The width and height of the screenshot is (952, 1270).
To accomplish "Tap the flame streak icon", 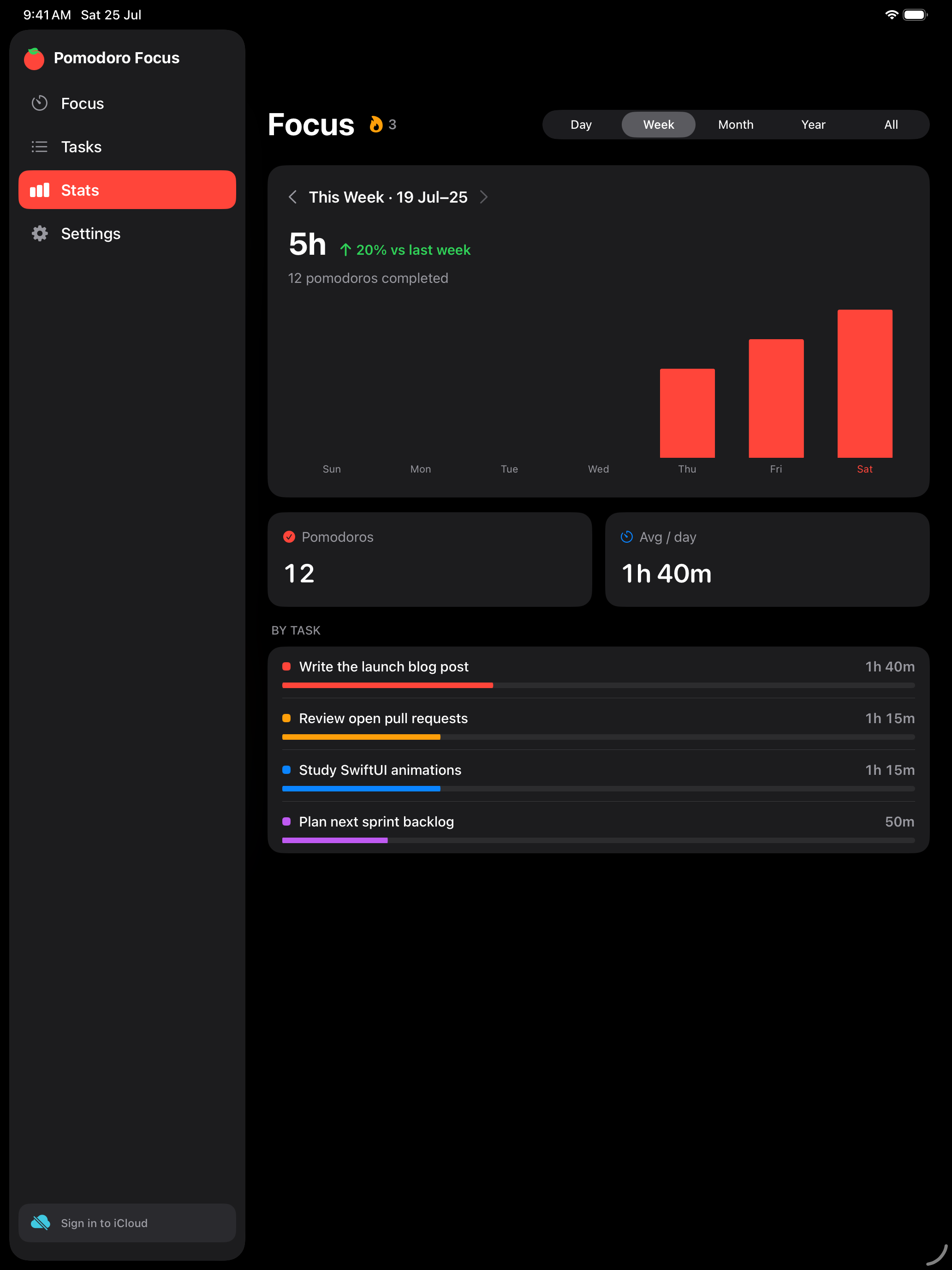I will coord(376,125).
